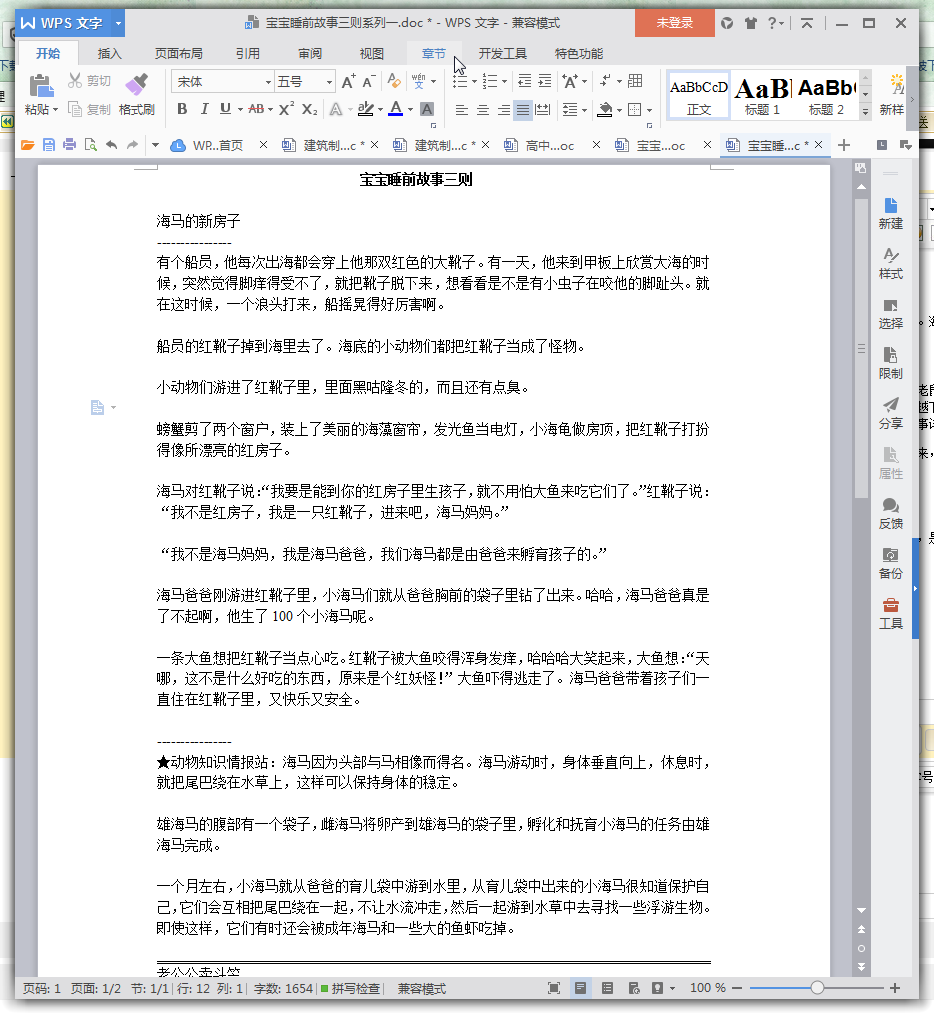
Task: Open the 新建 (New) sidebar icon
Action: click(891, 213)
